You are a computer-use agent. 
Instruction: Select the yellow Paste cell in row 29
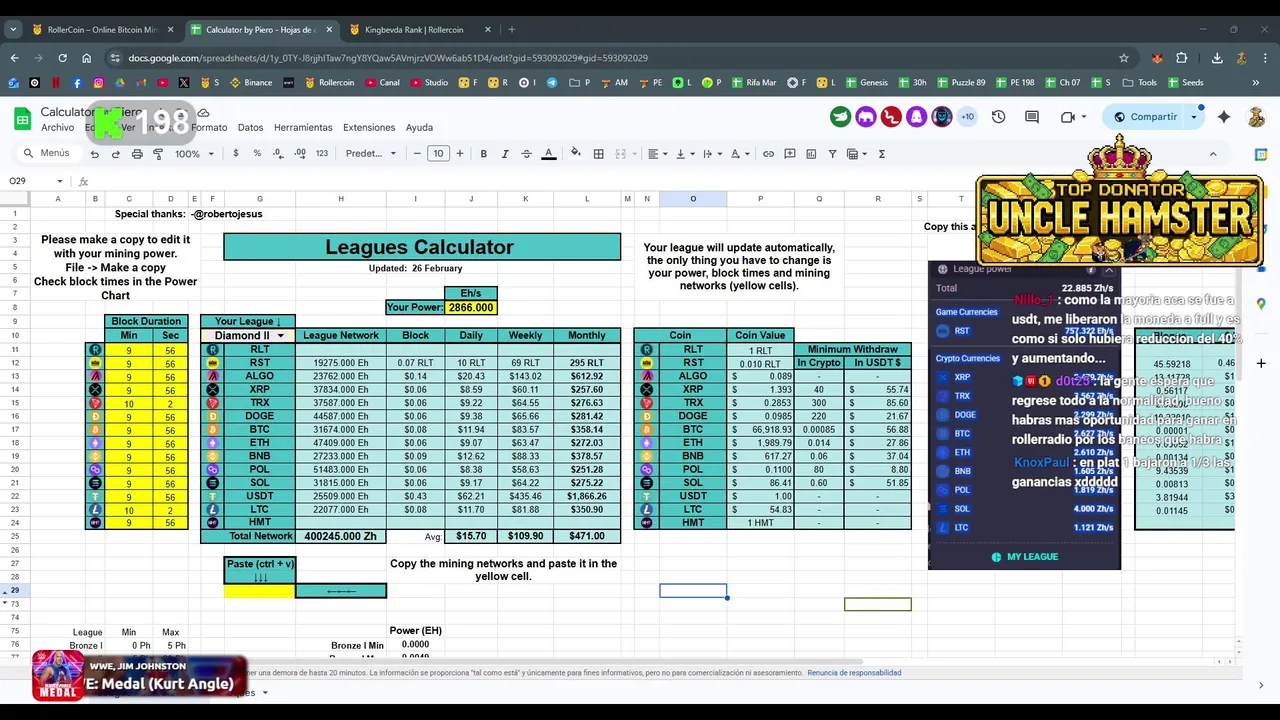260,591
